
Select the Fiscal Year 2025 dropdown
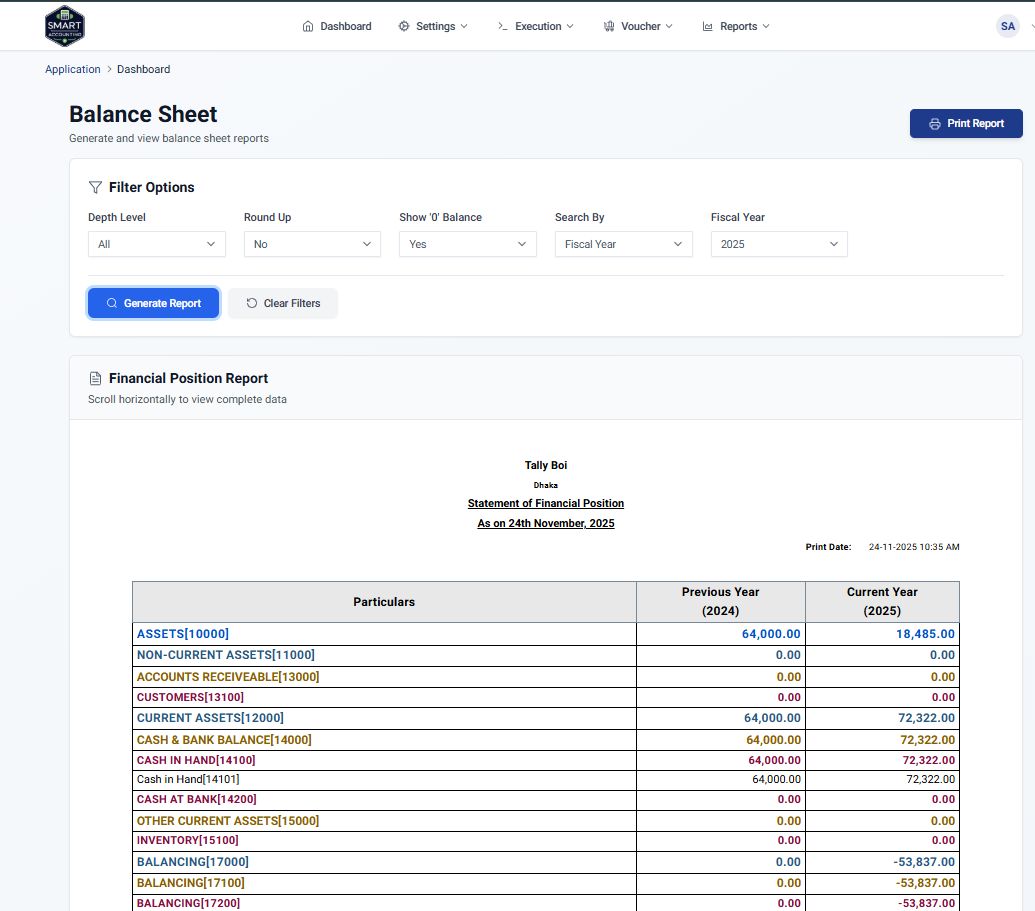779,244
